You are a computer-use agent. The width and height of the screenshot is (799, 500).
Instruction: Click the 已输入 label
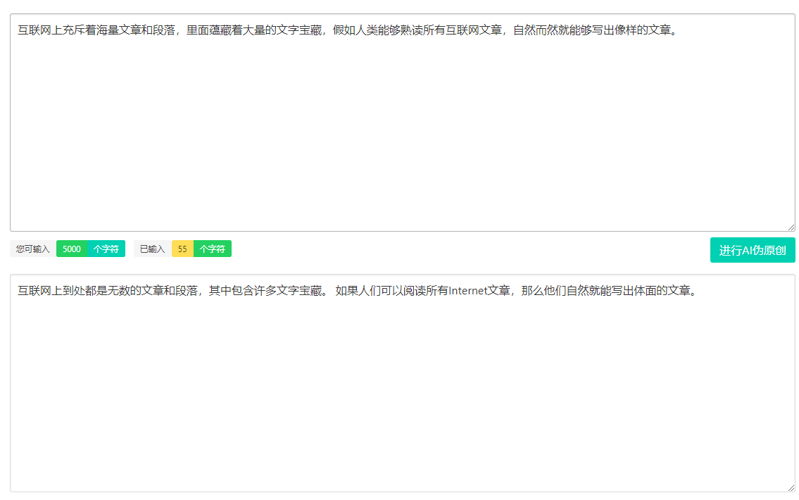(152, 249)
